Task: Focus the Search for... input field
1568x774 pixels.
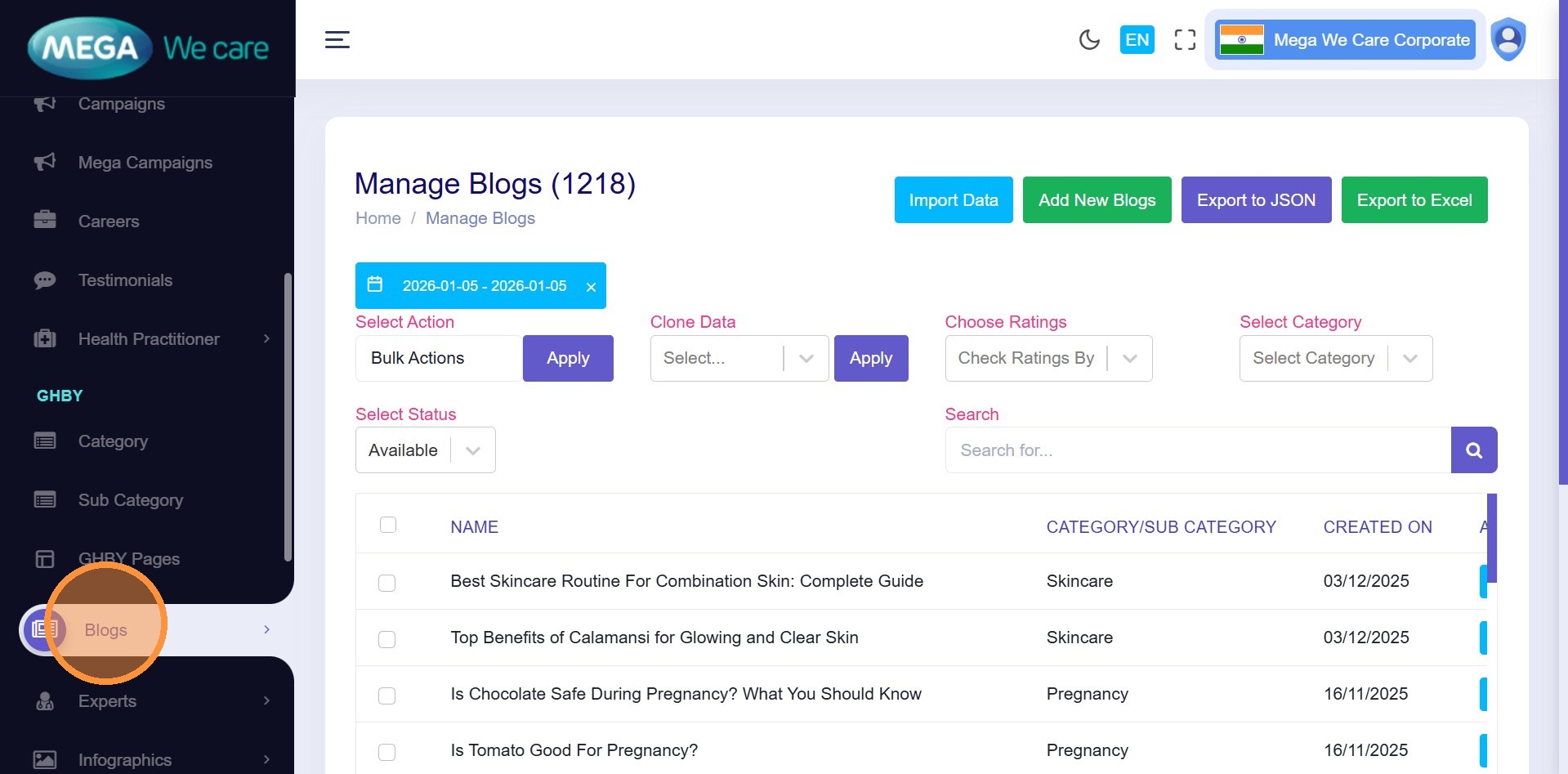Action: 1197,450
